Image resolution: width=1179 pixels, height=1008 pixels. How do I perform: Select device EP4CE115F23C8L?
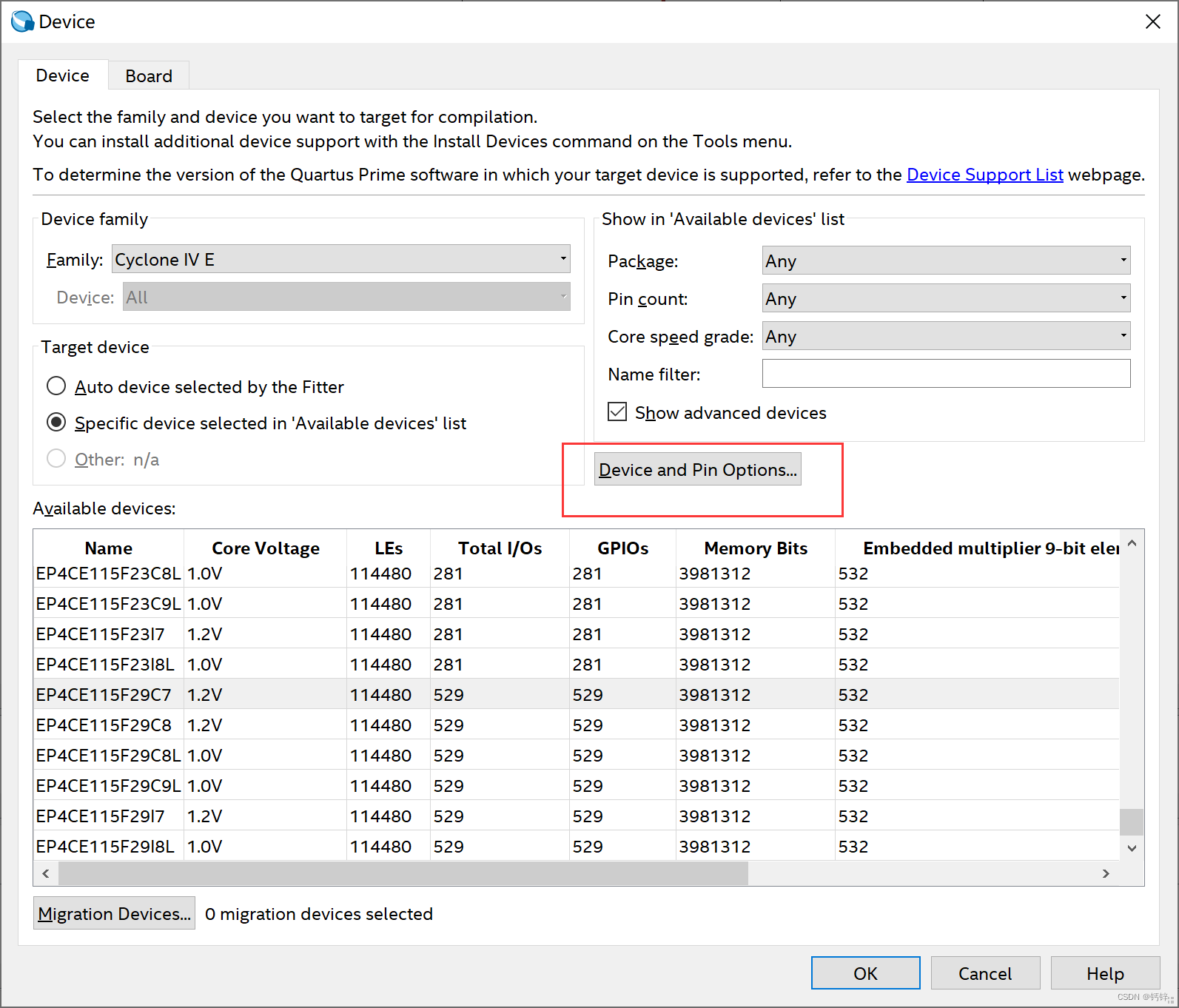click(x=576, y=574)
